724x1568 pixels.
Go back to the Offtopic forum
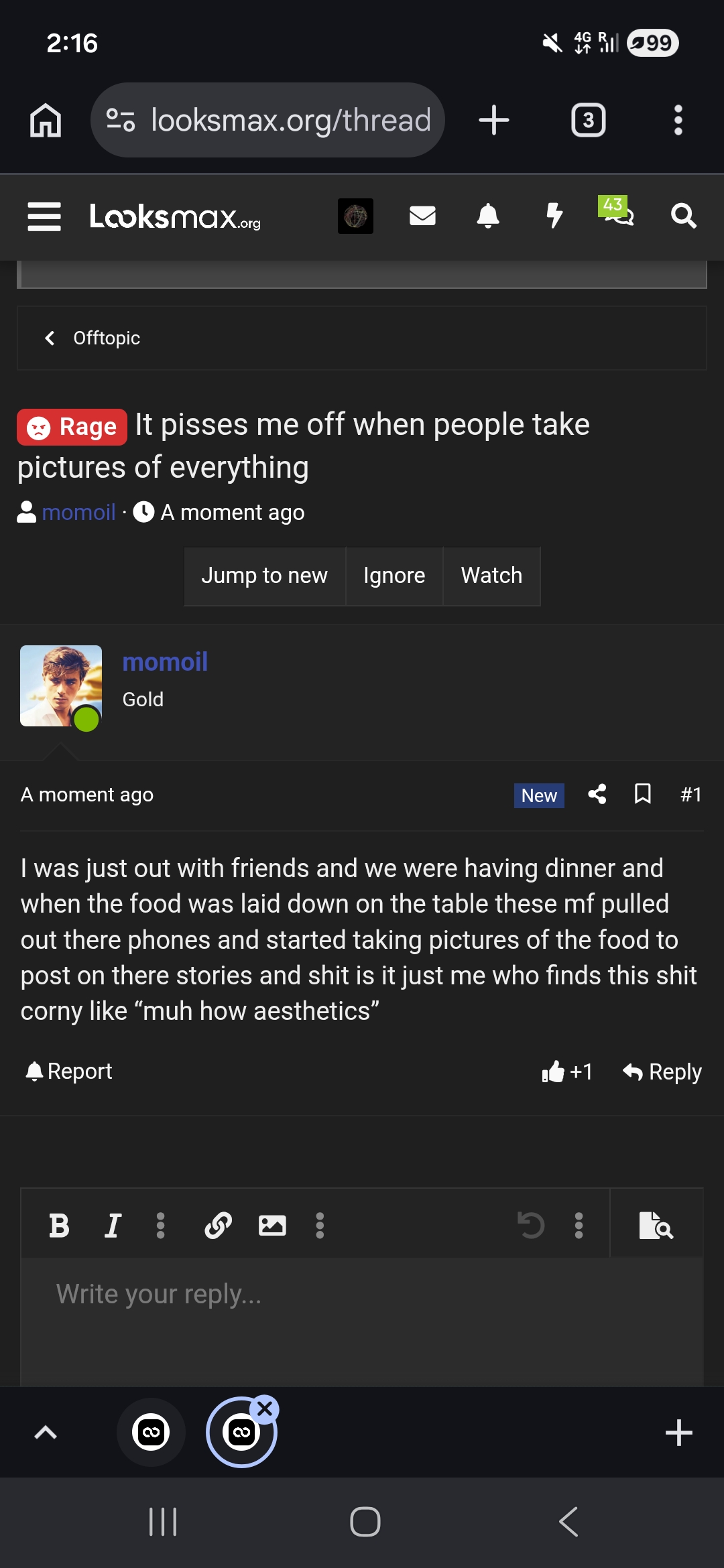(x=93, y=338)
